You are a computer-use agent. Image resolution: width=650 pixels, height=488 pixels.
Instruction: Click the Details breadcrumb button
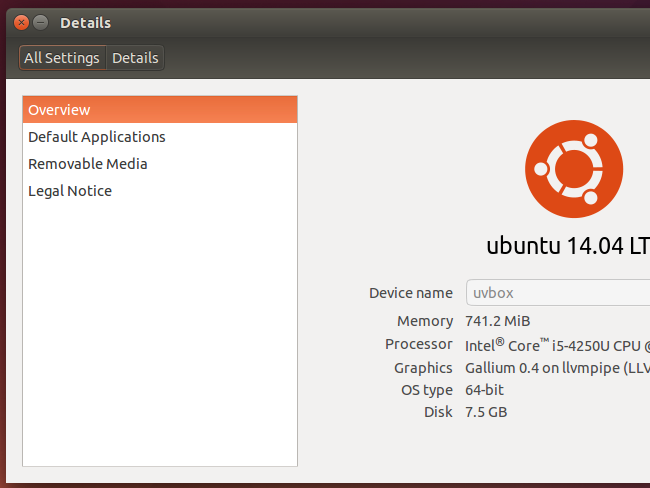tap(135, 58)
